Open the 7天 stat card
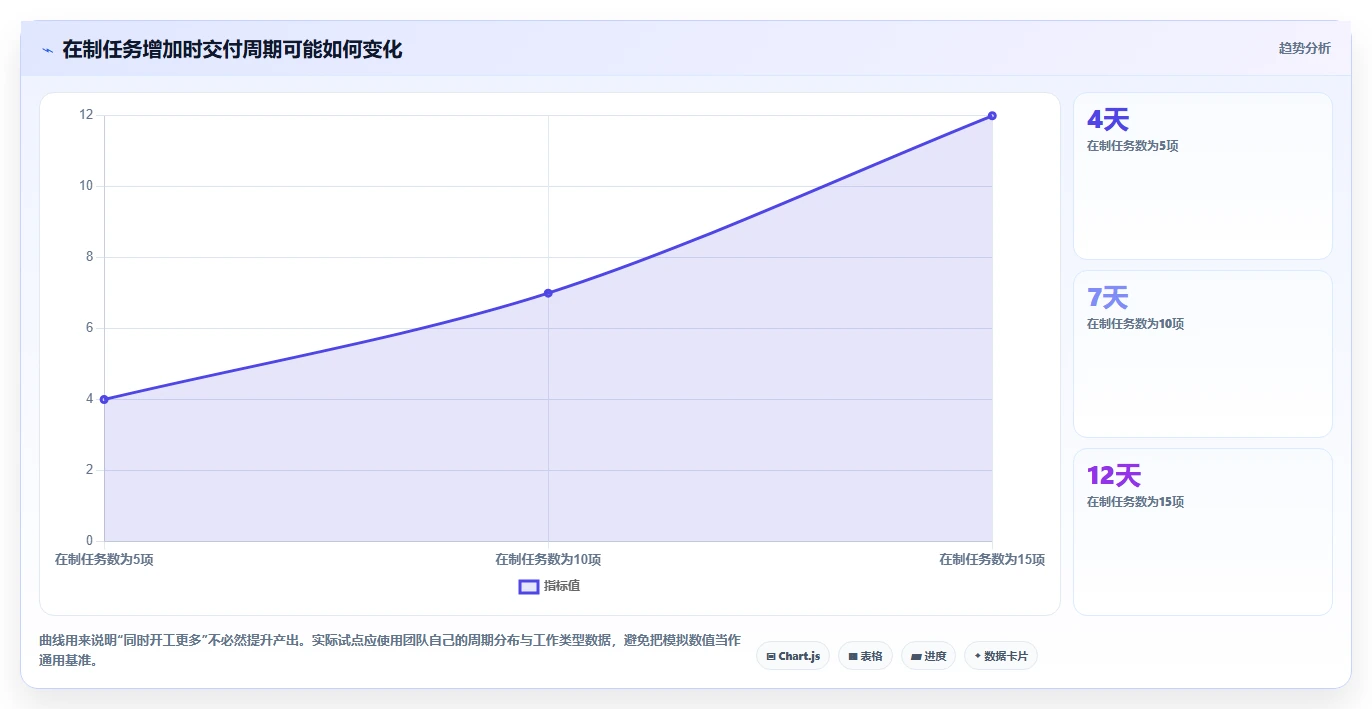This screenshot has height=709, width=1372. [1203, 354]
